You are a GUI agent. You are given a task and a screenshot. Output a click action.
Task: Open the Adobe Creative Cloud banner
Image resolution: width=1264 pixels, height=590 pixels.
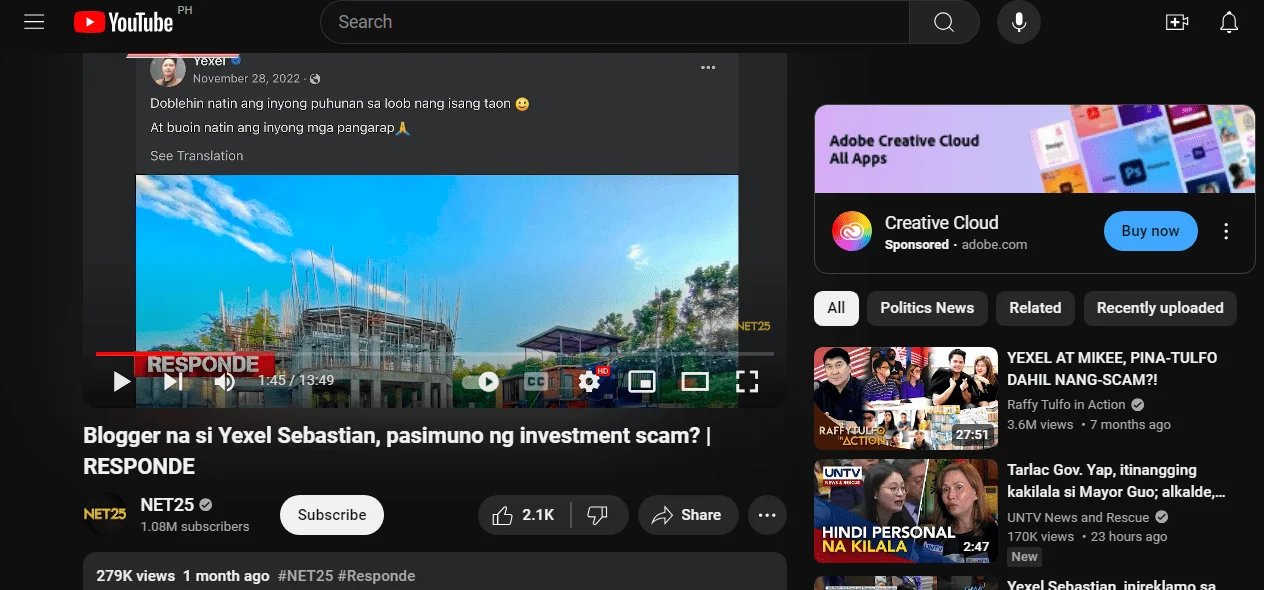point(1035,149)
